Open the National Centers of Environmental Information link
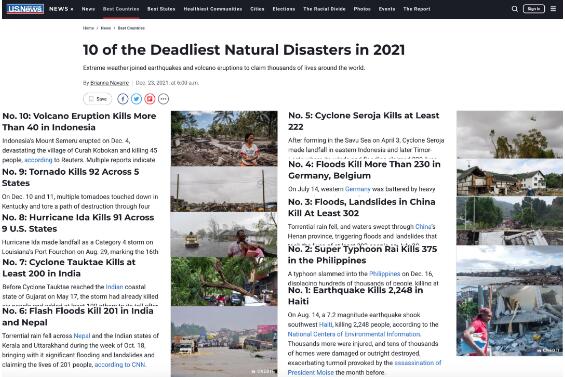 pyautogui.click(x=354, y=334)
